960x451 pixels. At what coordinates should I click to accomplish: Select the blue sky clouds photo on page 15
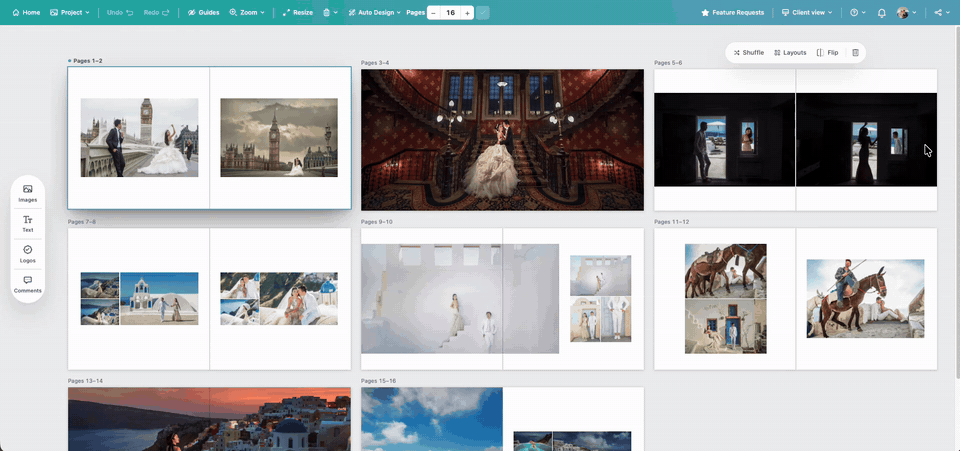tap(432, 419)
